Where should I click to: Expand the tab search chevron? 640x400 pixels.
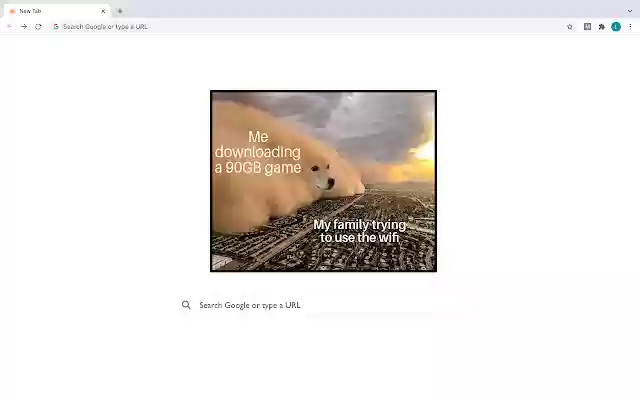(x=630, y=11)
